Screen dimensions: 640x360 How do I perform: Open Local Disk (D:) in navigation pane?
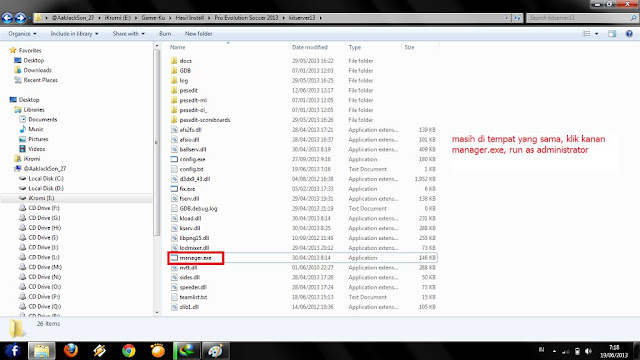coord(46,188)
